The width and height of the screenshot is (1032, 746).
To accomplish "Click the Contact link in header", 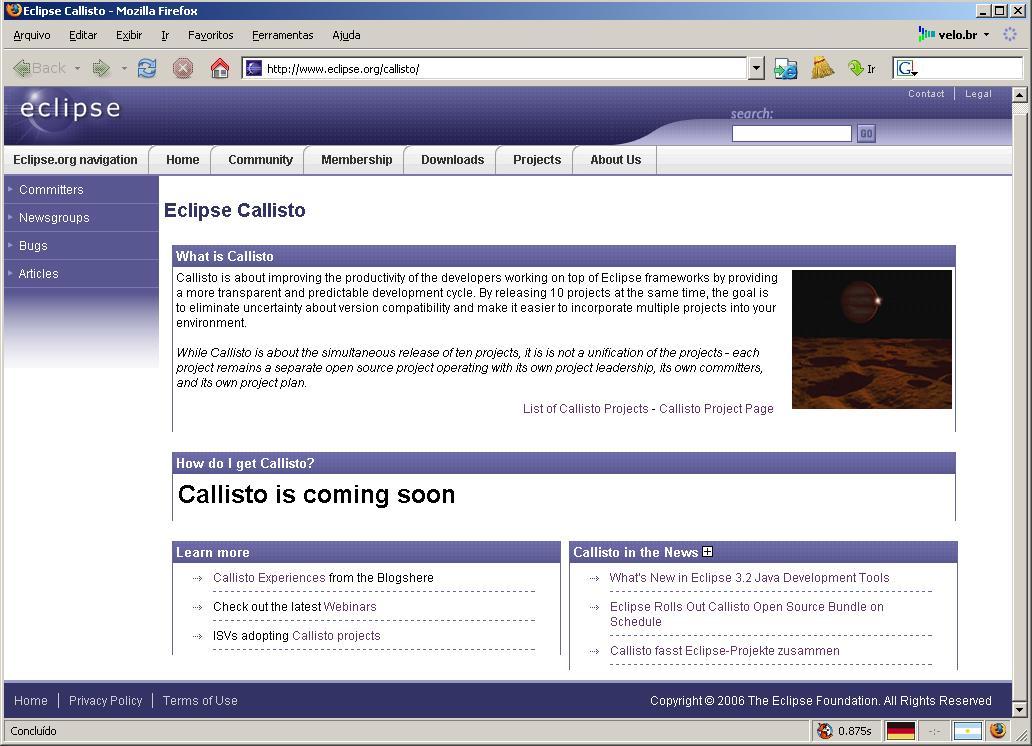I will (x=926, y=93).
